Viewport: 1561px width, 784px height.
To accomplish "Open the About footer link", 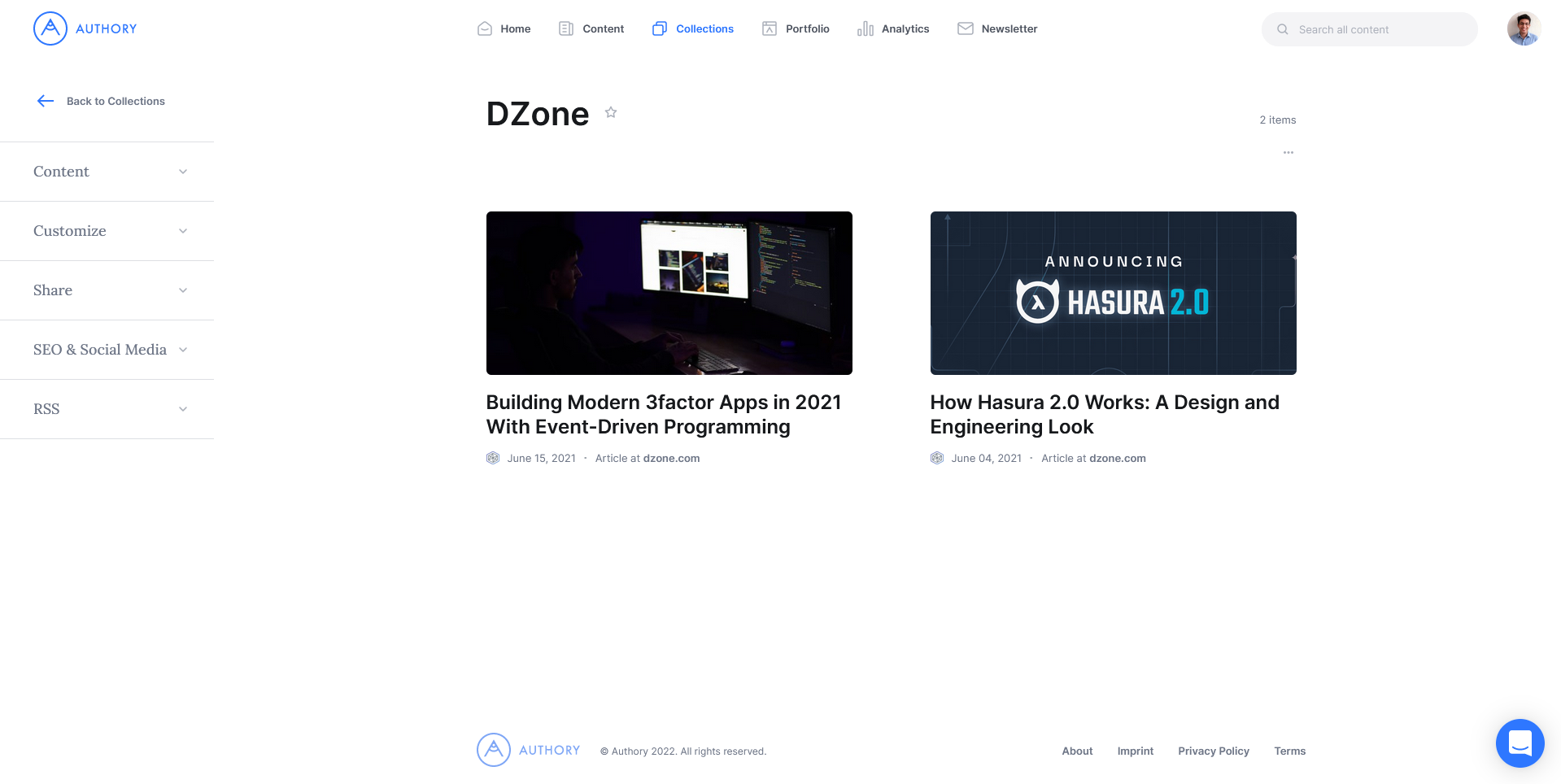I will 1077,751.
